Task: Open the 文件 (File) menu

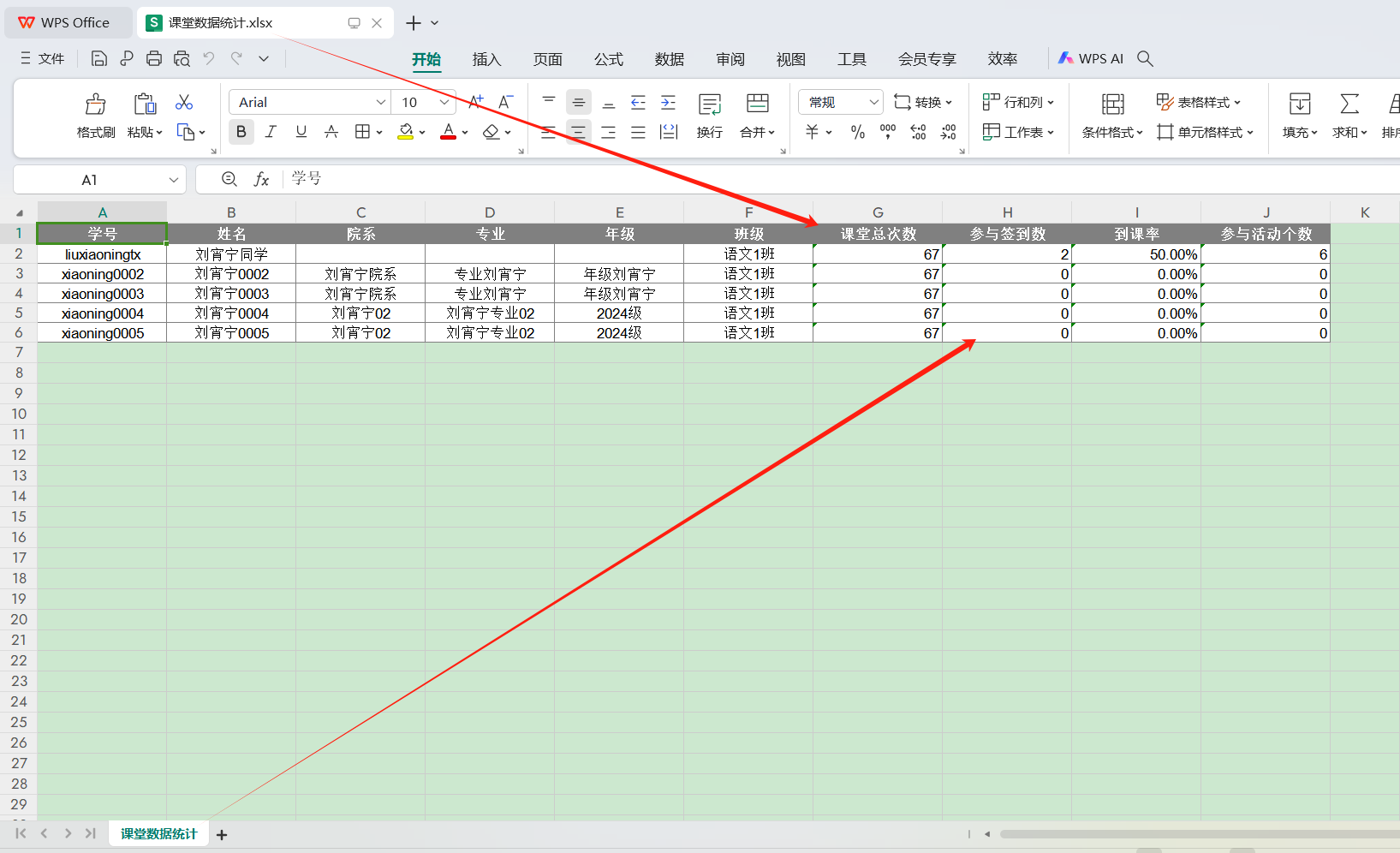Action: (43, 58)
